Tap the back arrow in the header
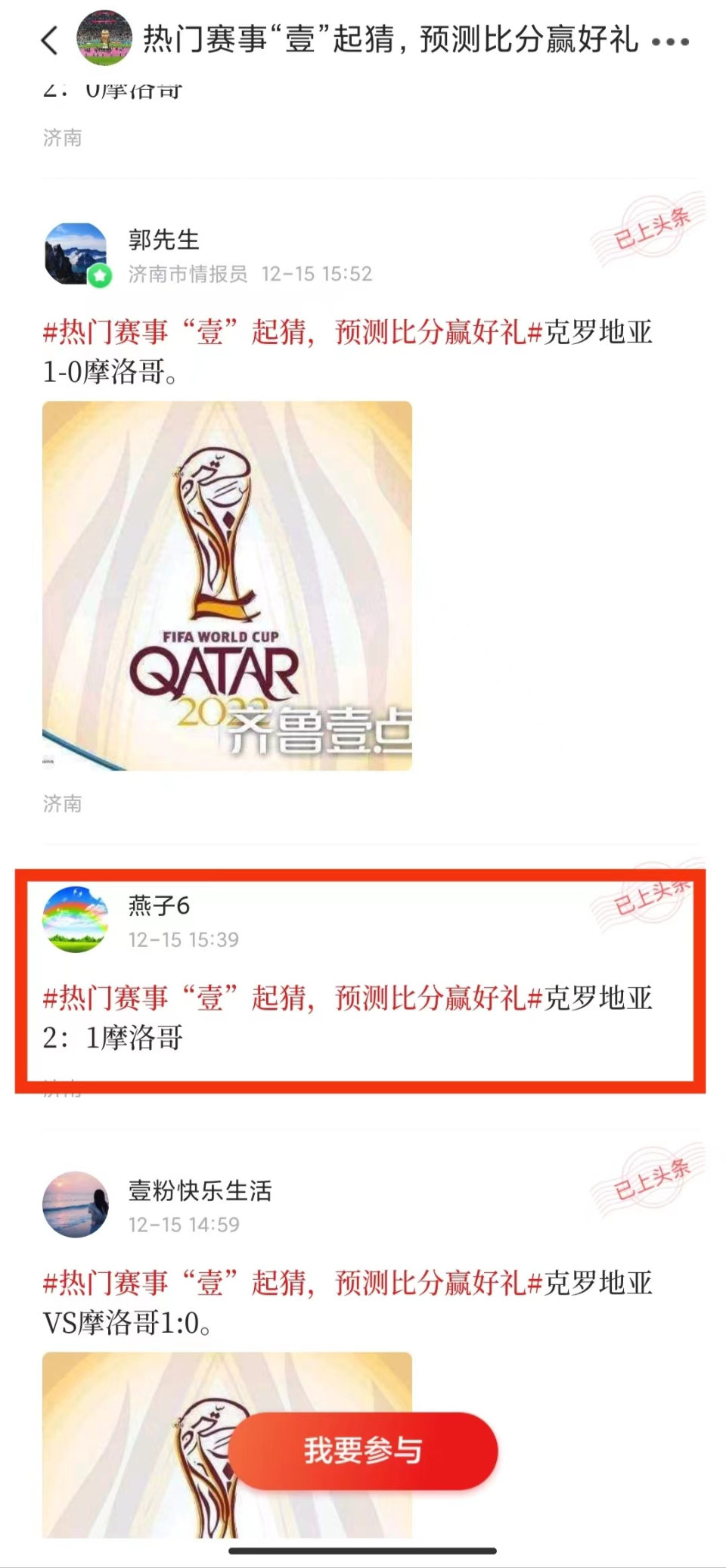Image resolution: width=726 pixels, height=1568 pixels. 50,41
